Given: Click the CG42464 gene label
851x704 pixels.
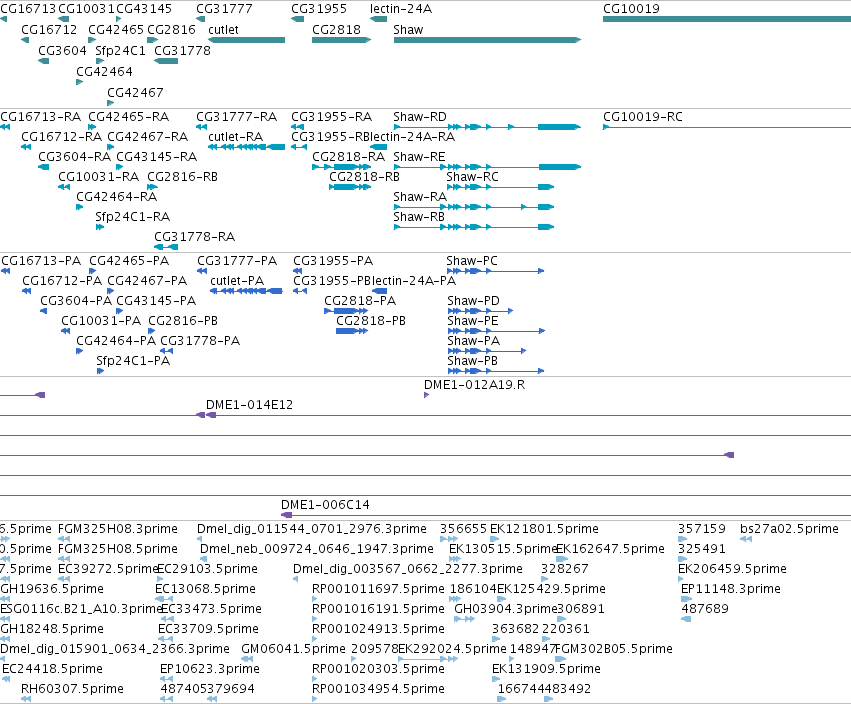Looking at the screenshot, I should click(104, 72).
